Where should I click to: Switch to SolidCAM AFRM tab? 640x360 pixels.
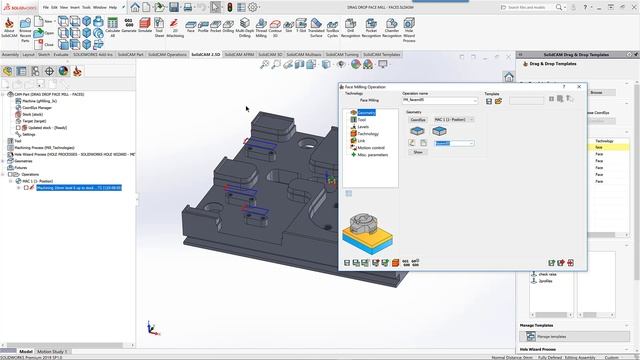click(x=239, y=54)
